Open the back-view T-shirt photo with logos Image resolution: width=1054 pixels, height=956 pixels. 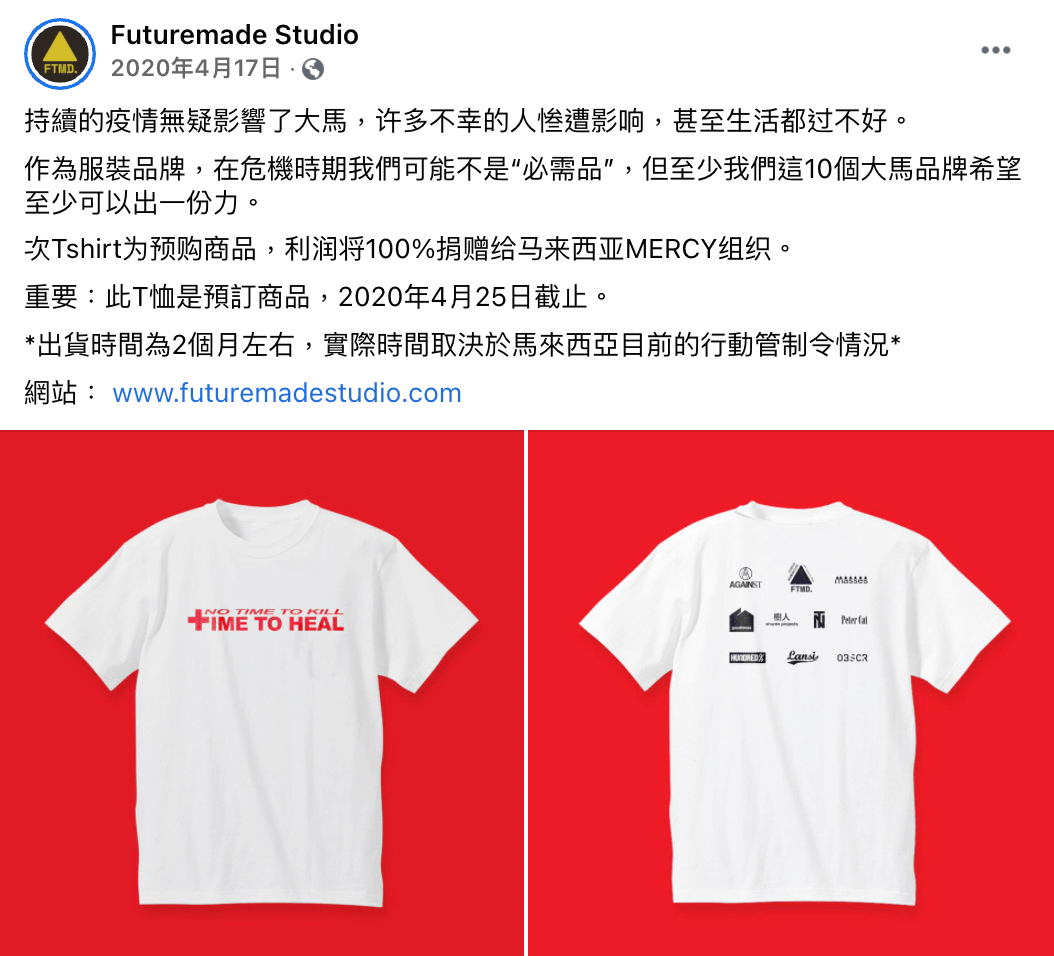791,692
